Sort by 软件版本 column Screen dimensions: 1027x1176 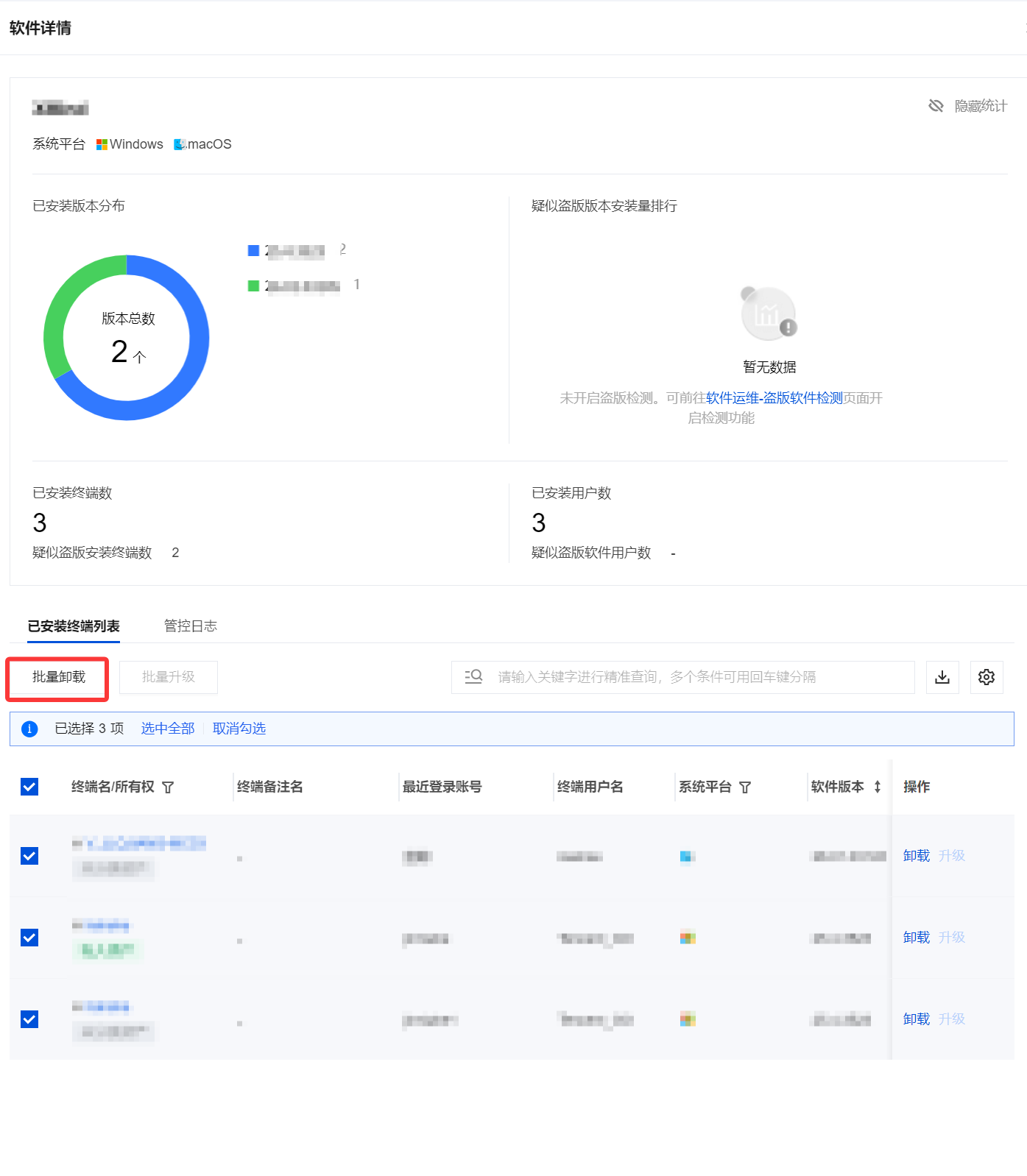pyautogui.click(x=878, y=787)
